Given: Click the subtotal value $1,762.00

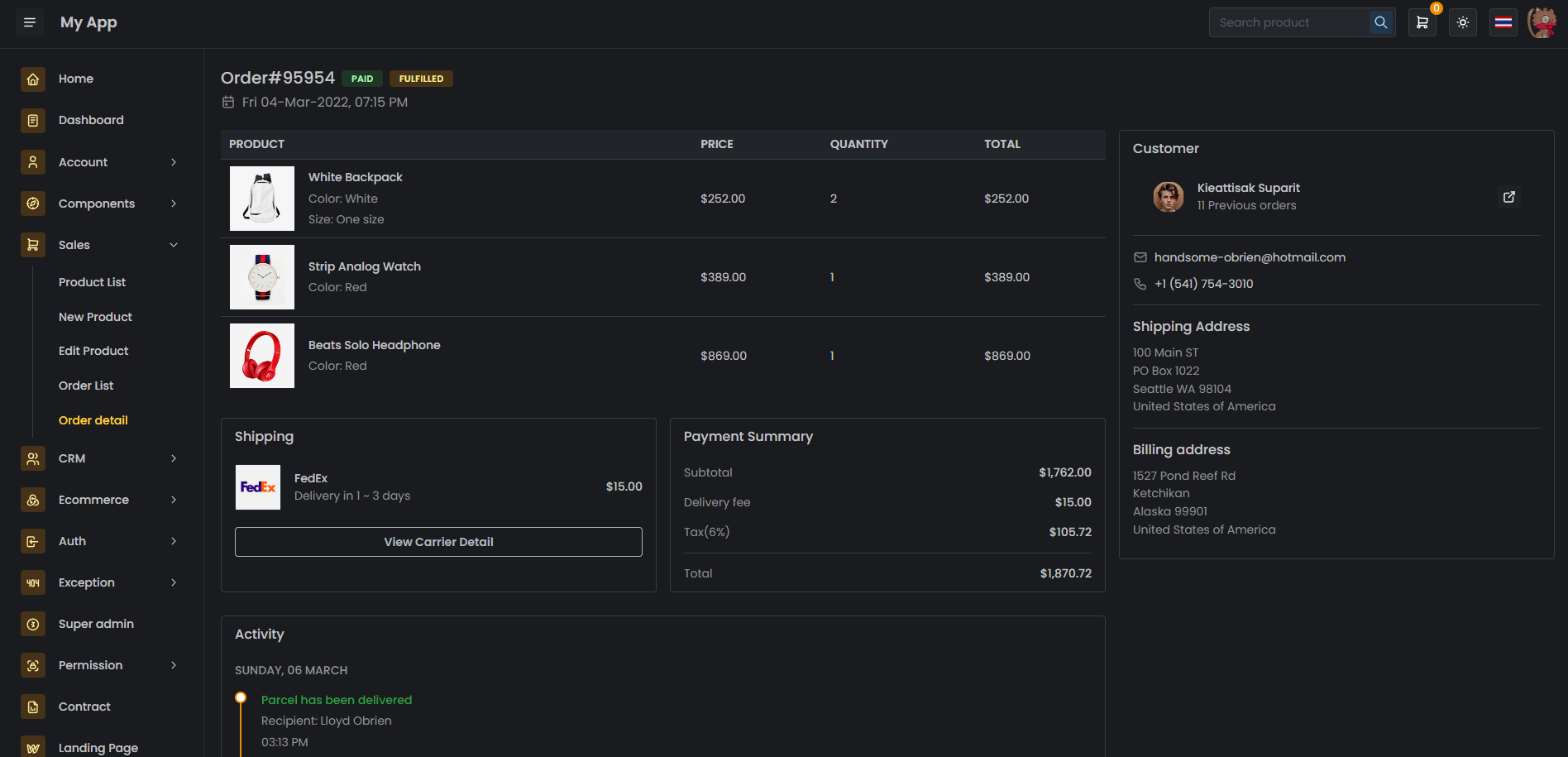Looking at the screenshot, I should coord(1065,472).
